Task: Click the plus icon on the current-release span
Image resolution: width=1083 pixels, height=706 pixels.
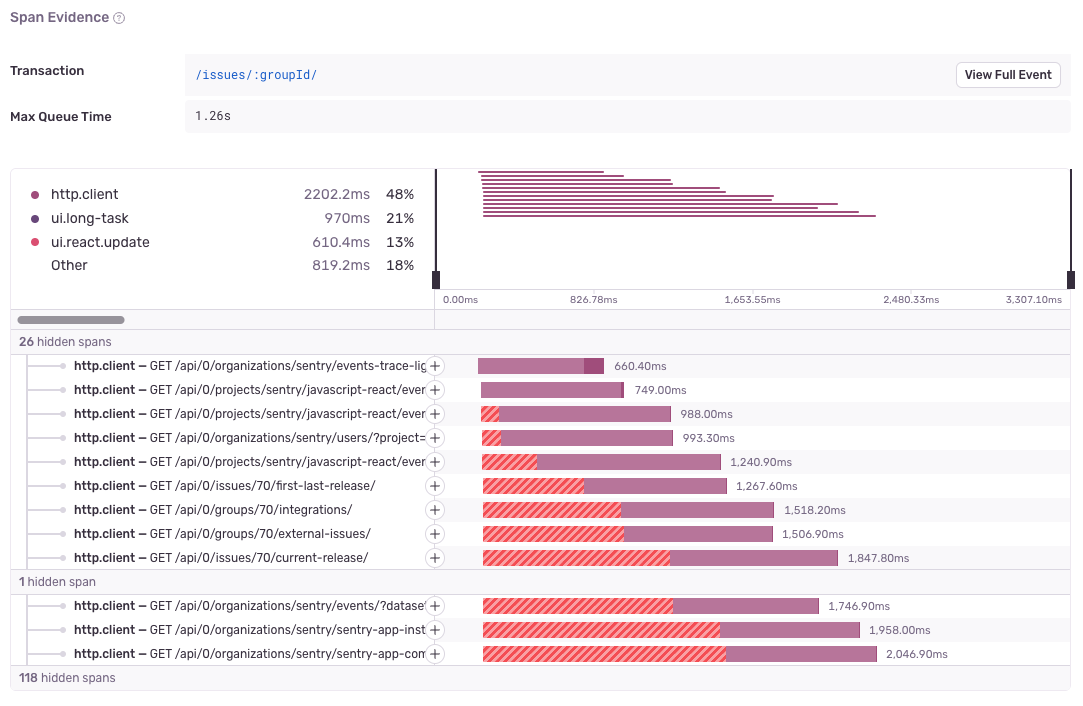Action: tap(435, 558)
